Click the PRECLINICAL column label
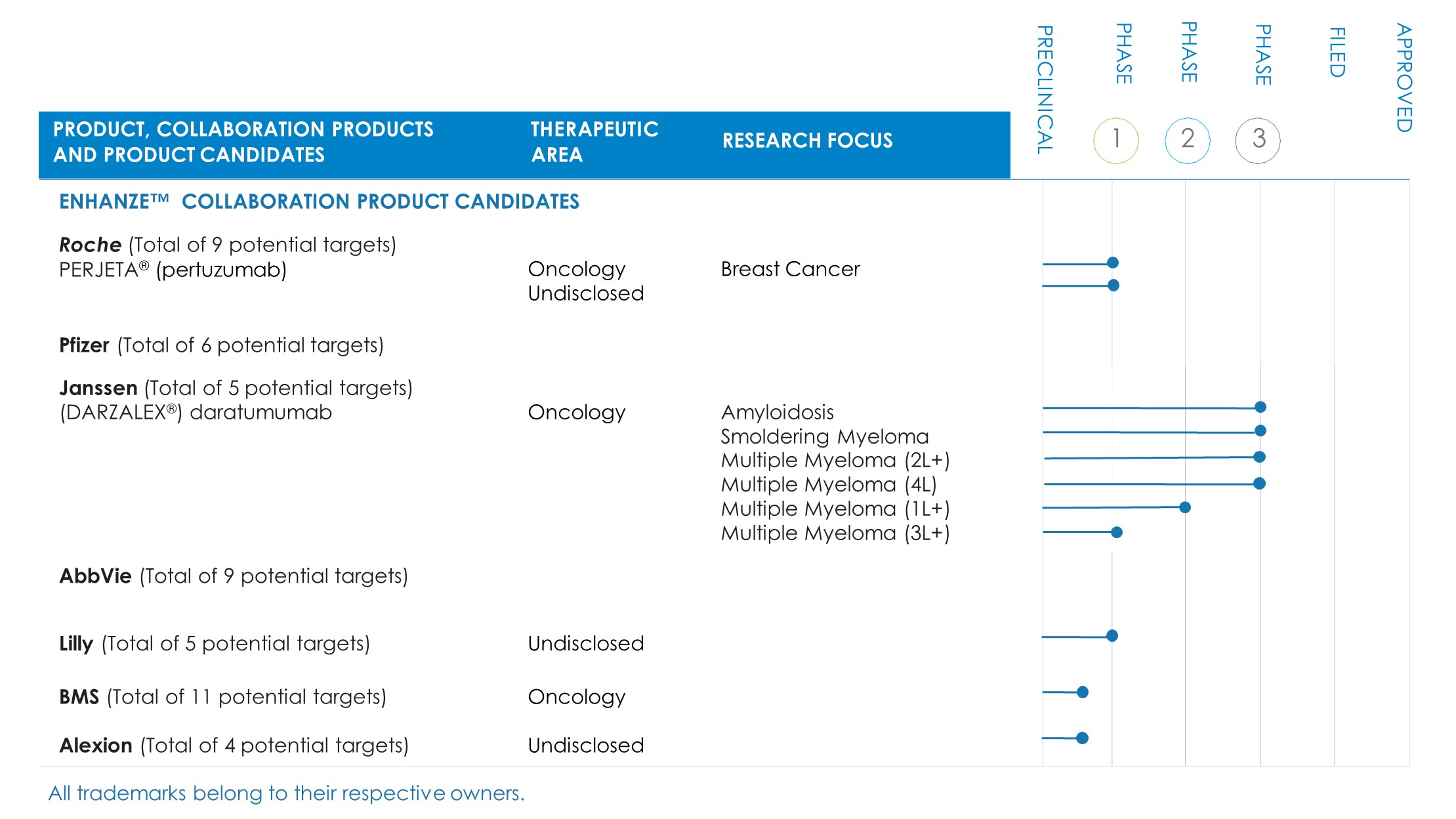The width and height of the screenshot is (1456, 819). tap(1045, 90)
